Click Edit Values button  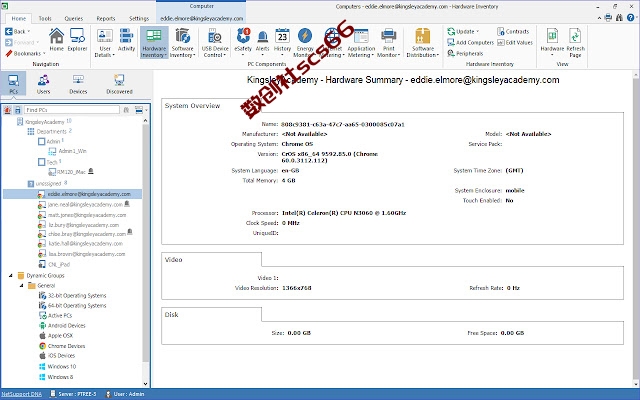coord(515,42)
